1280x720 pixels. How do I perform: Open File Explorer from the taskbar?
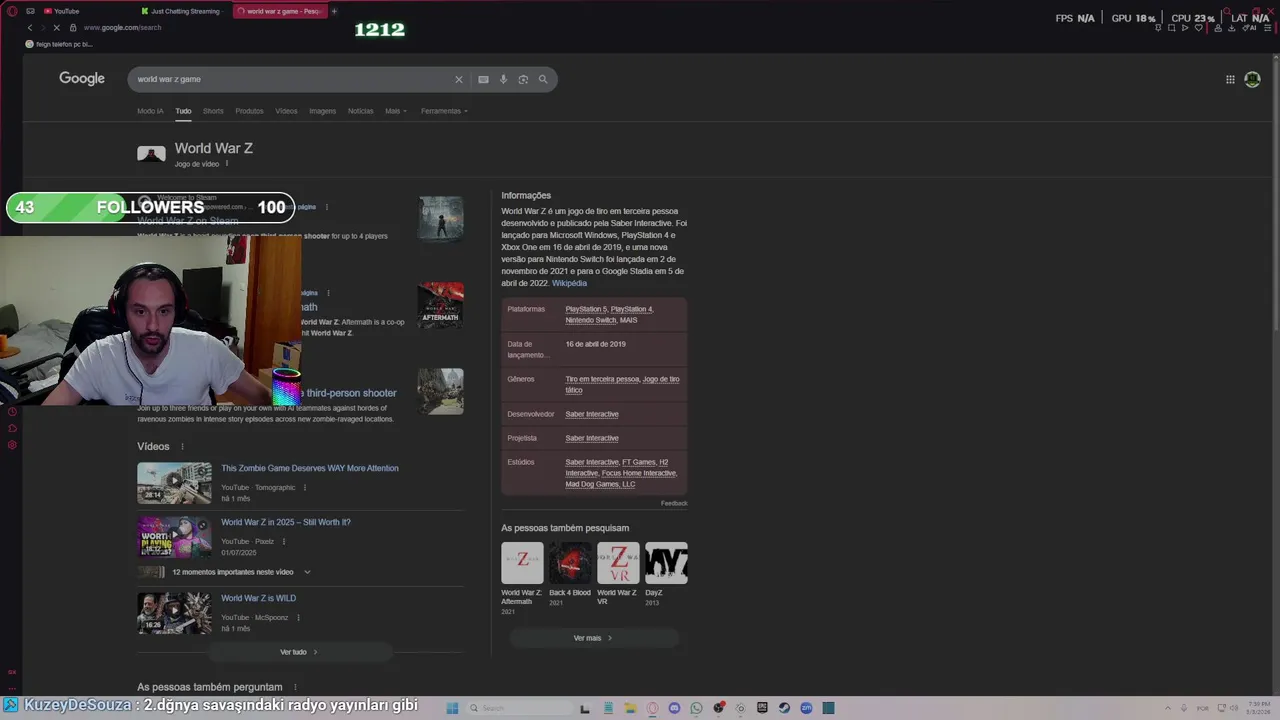[630, 708]
